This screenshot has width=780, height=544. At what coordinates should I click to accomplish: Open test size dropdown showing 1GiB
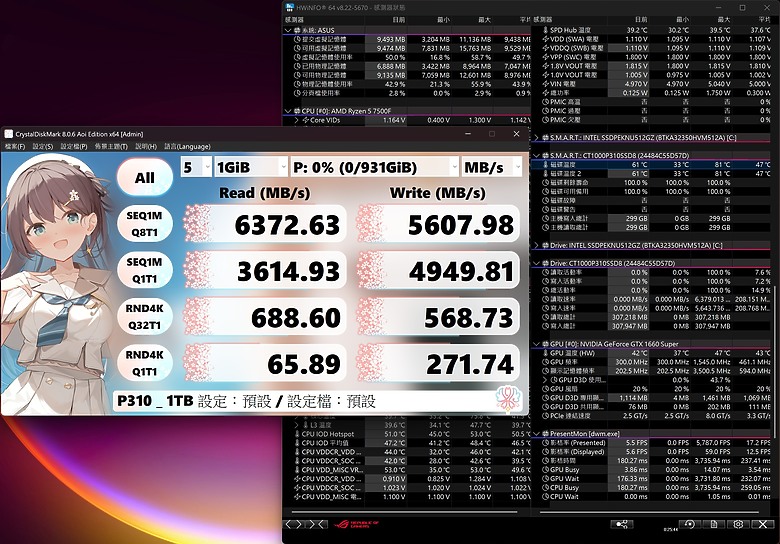pos(251,167)
